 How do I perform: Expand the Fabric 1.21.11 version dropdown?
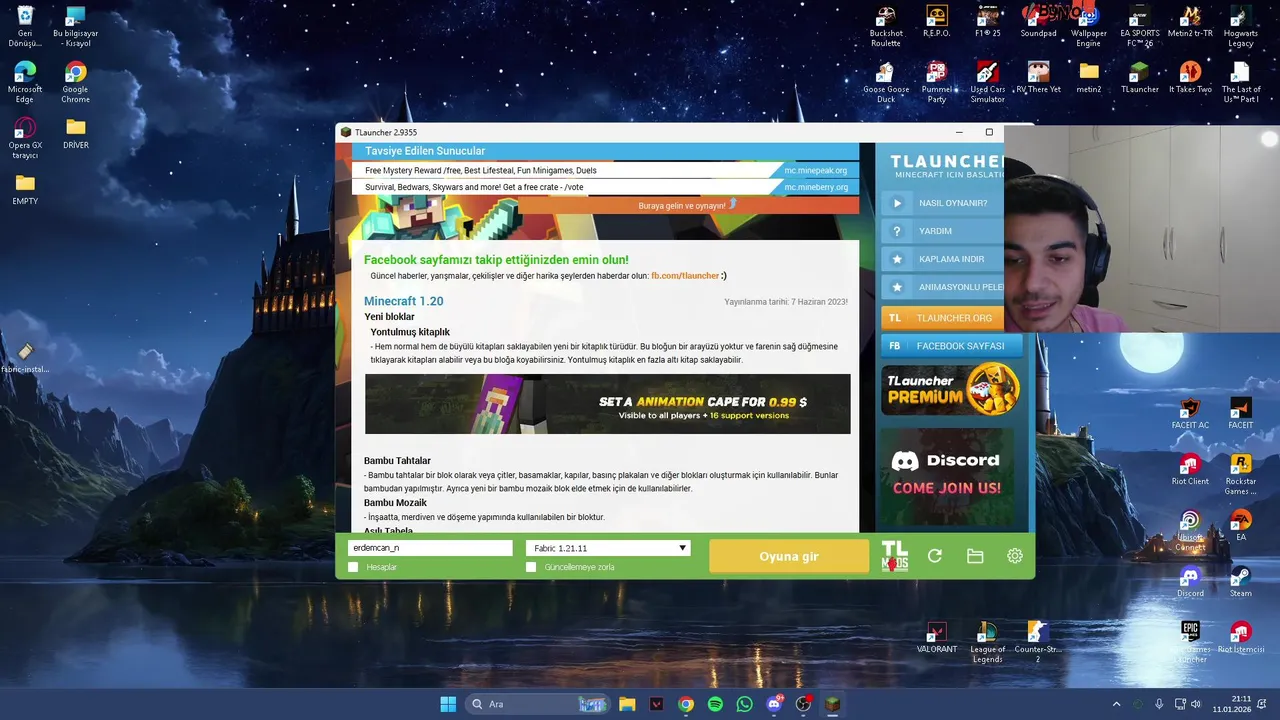pos(608,548)
